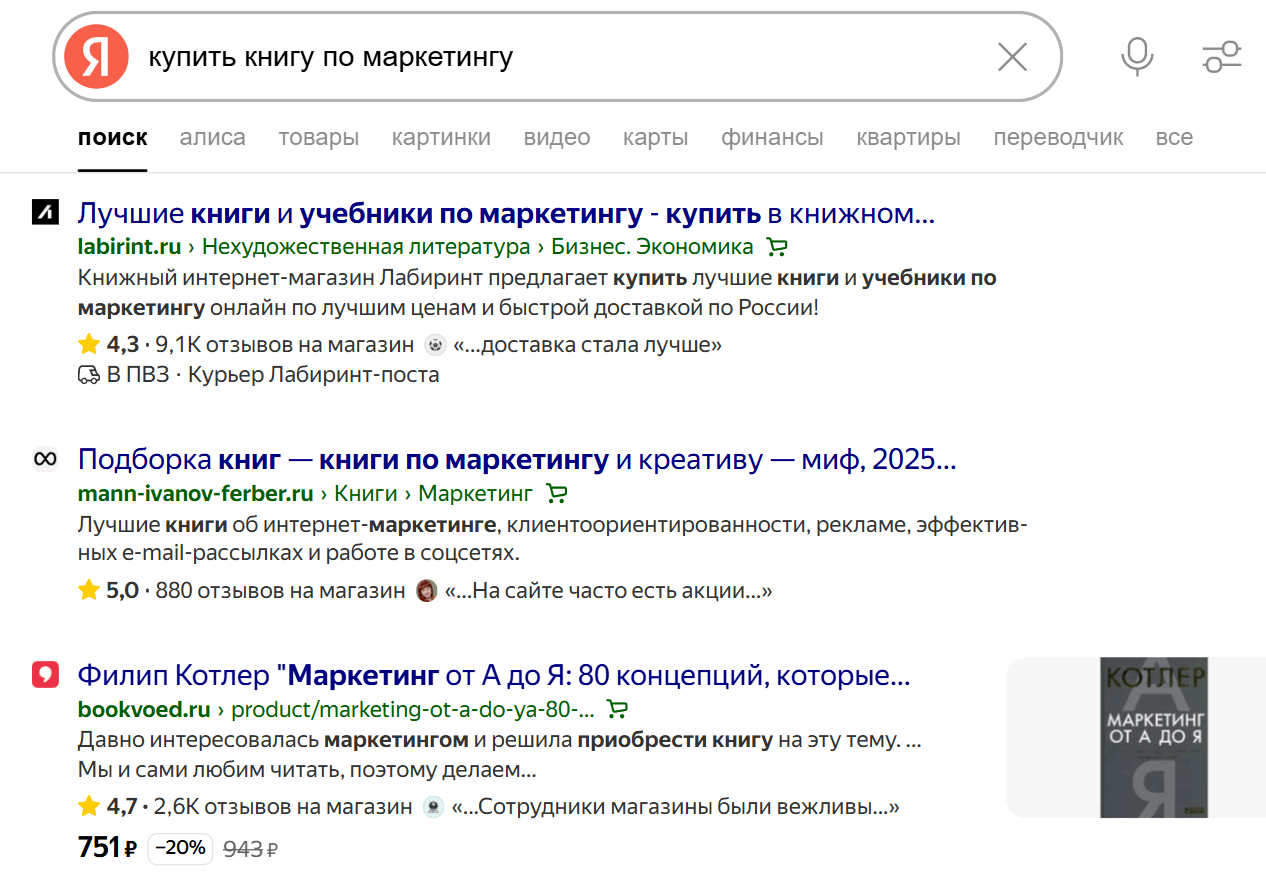Open the bookvoed.ru domain link
Viewport: 1266px width, 875px height.
tap(144, 709)
